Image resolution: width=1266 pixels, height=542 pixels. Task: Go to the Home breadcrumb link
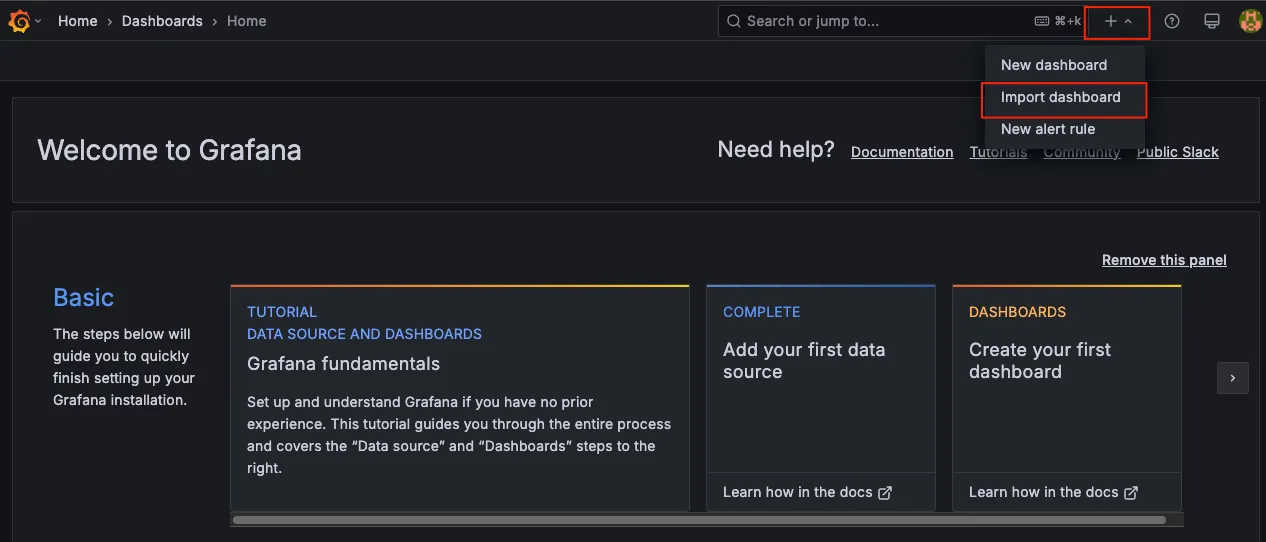(x=77, y=21)
